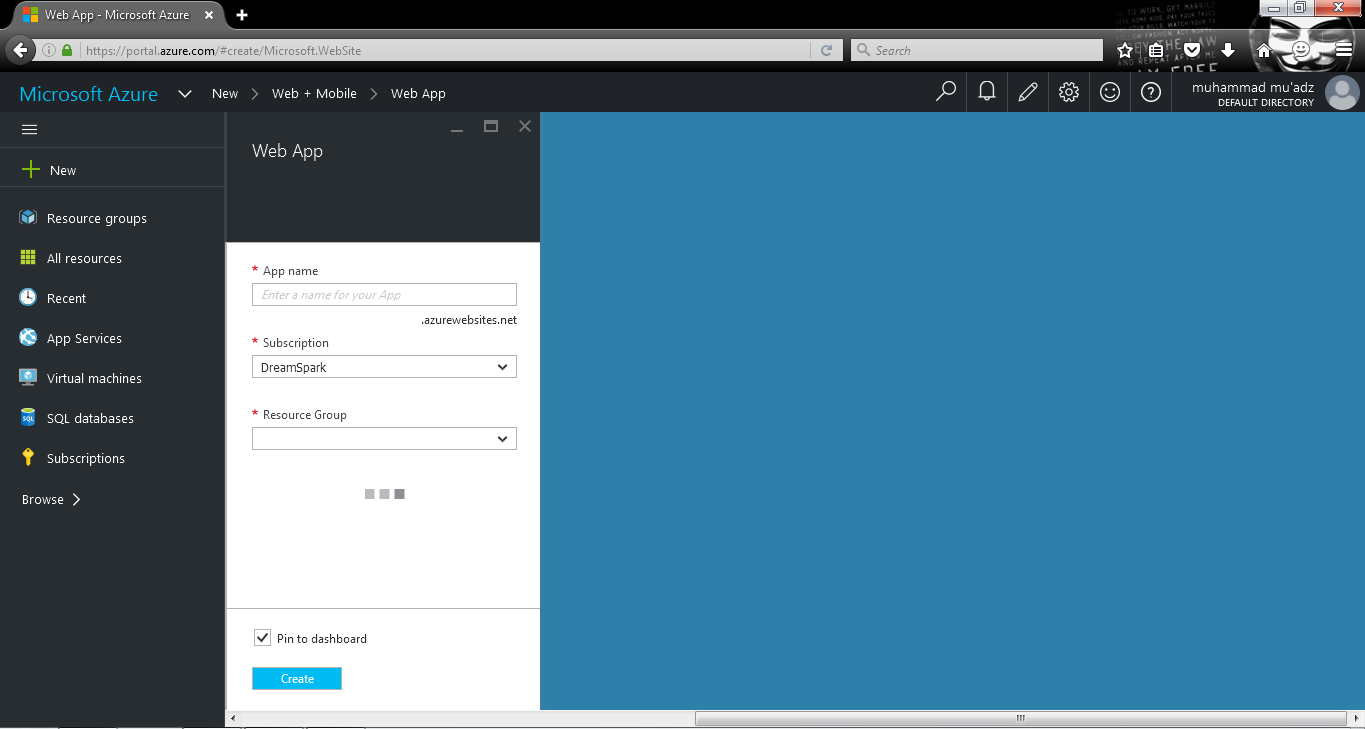Viewport: 1365px width, 729px height.
Task: Close the Web App blade
Action: (x=525, y=126)
